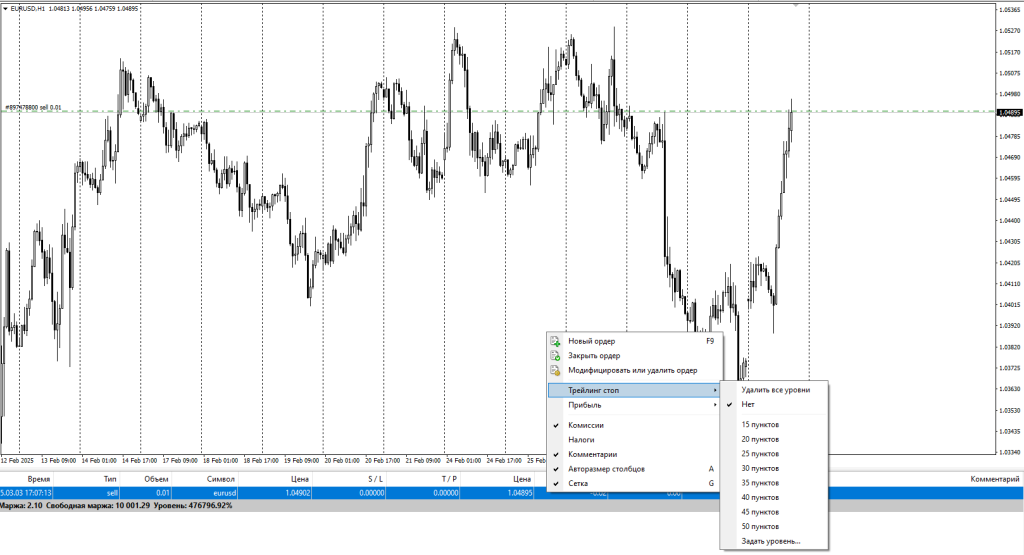Click the chart shift triangle marker at top
Image resolution: width=1024 pixels, height=555 pixels.
[796, 5]
